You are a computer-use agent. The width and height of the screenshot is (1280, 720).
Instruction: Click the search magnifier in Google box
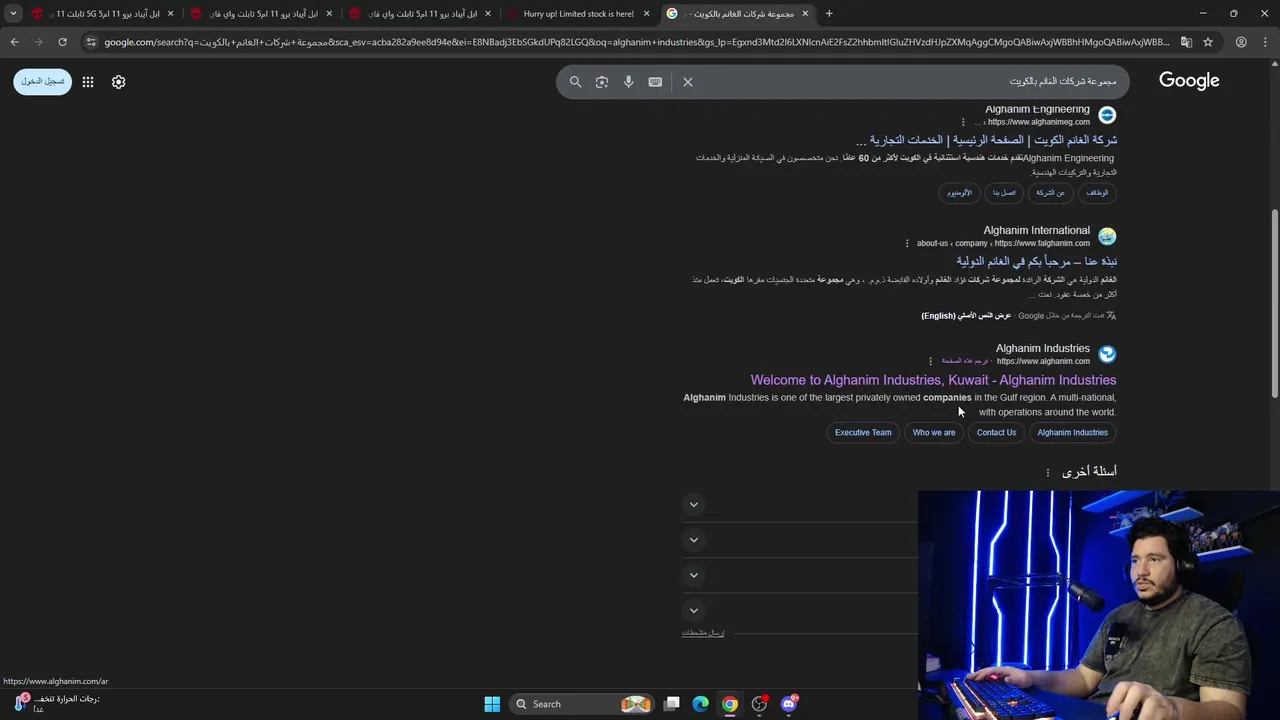tap(575, 82)
